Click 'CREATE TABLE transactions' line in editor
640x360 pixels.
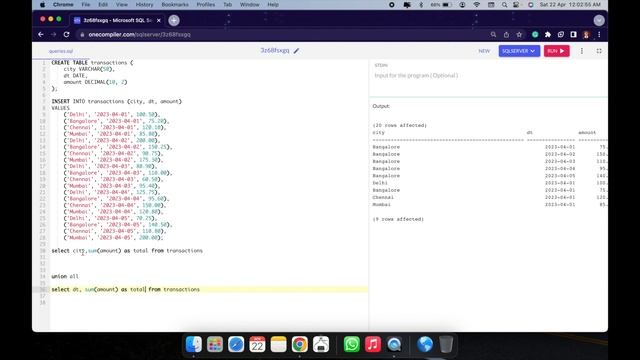(92, 62)
